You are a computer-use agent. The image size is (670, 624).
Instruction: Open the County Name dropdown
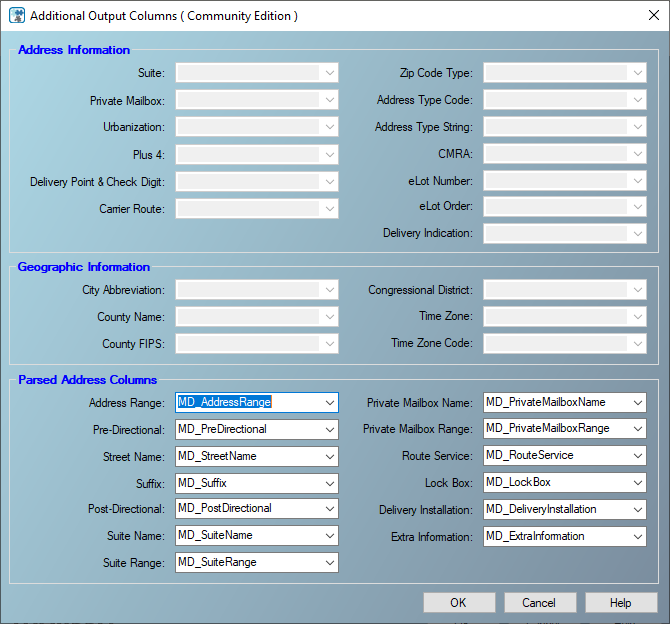coord(257,317)
